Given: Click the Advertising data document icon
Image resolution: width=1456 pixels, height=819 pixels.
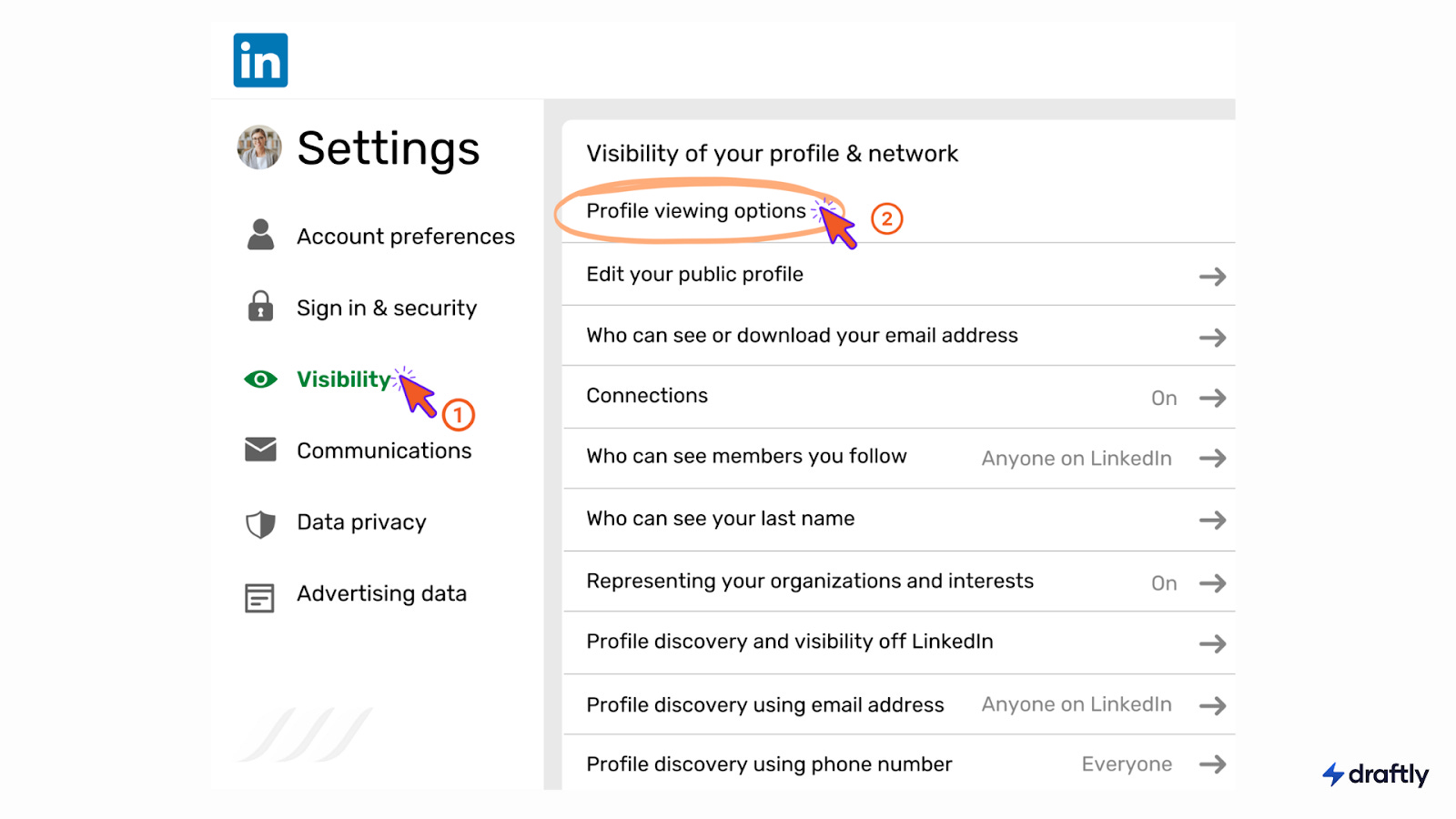Looking at the screenshot, I should coord(260,596).
